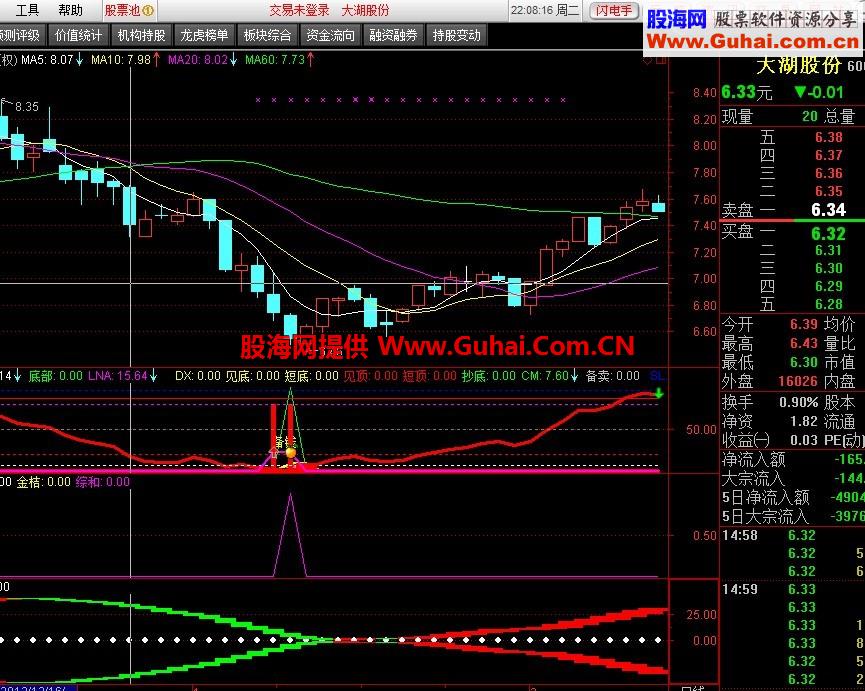This screenshot has height=691, width=865.
Task: Click the 交易未登录 trade login status
Action: point(299,10)
